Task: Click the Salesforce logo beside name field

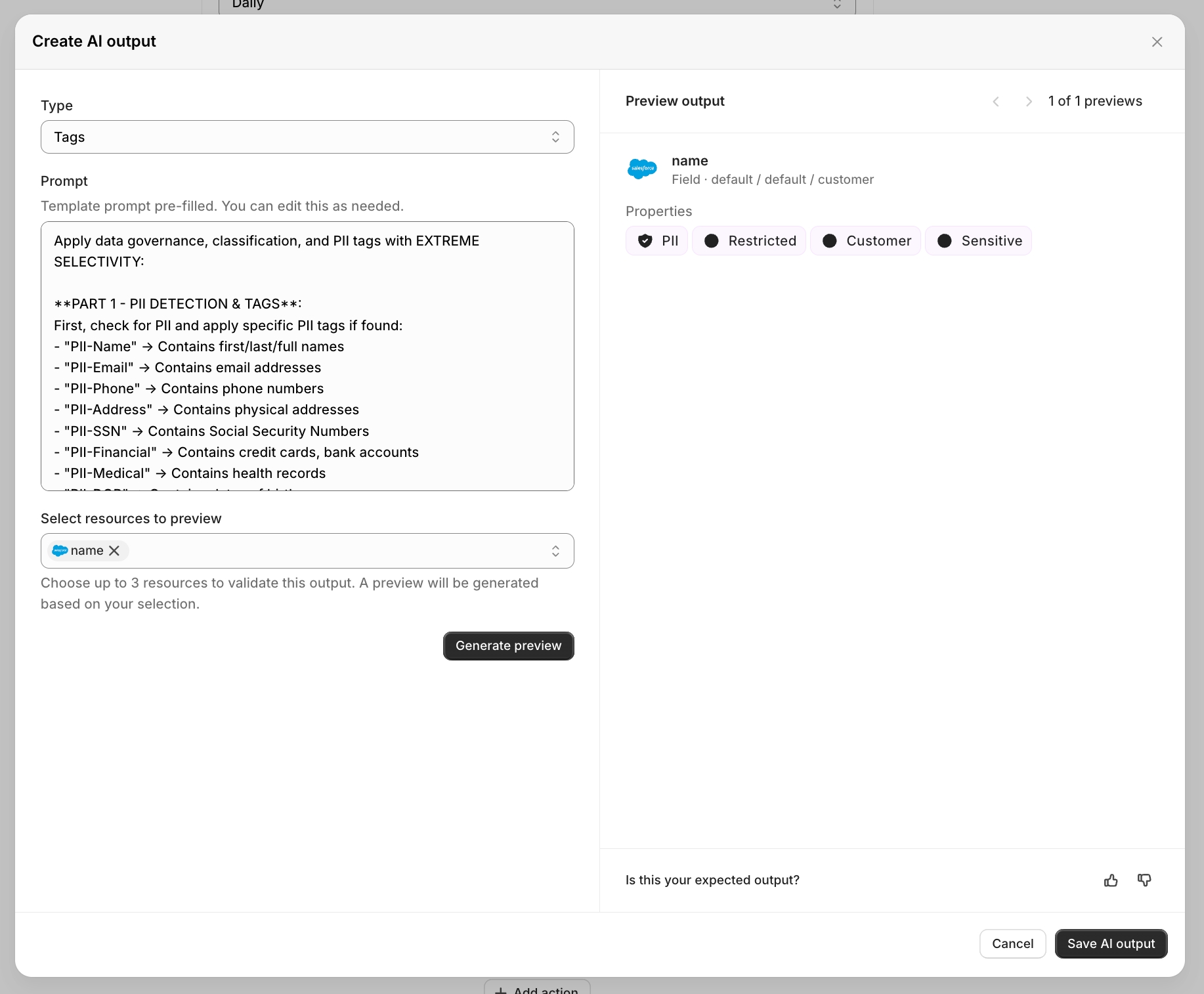Action: pyautogui.click(x=642, y=169)
